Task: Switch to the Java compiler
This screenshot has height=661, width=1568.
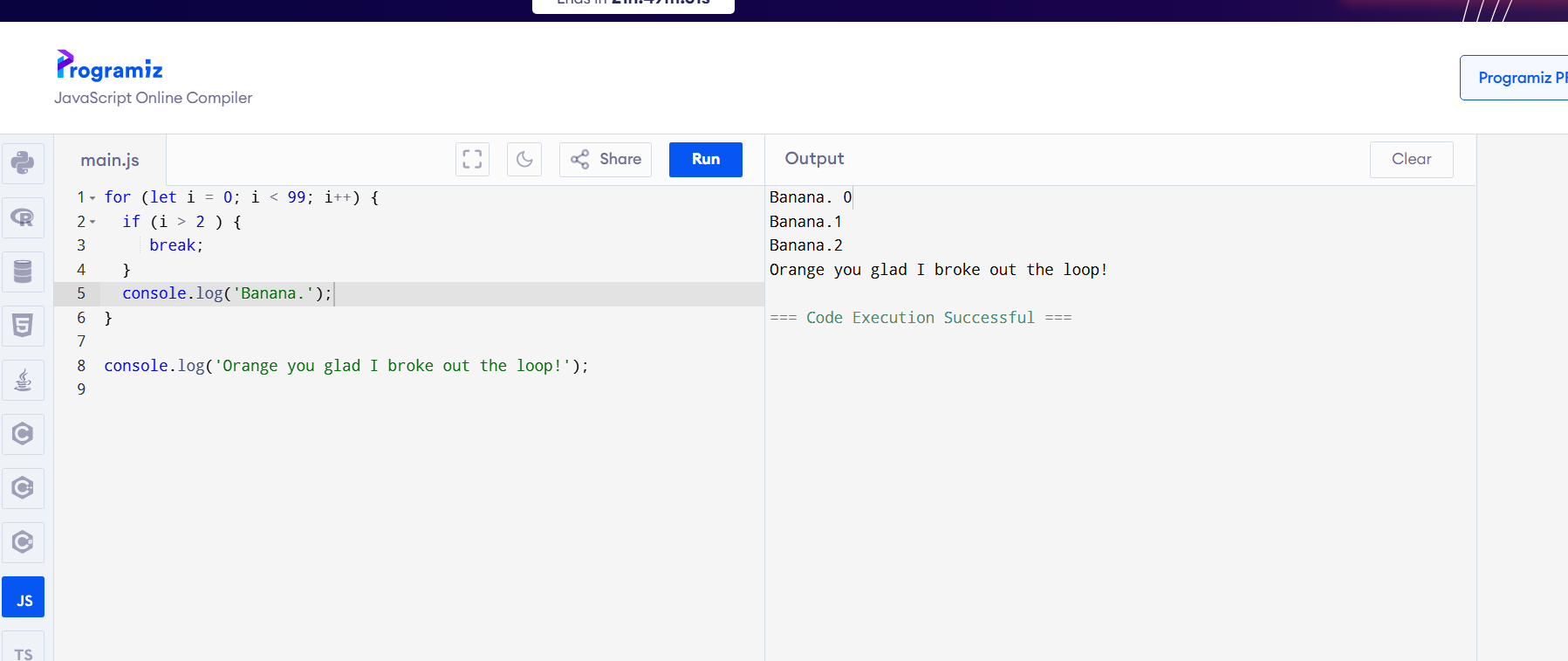Action: coord(23,380)
